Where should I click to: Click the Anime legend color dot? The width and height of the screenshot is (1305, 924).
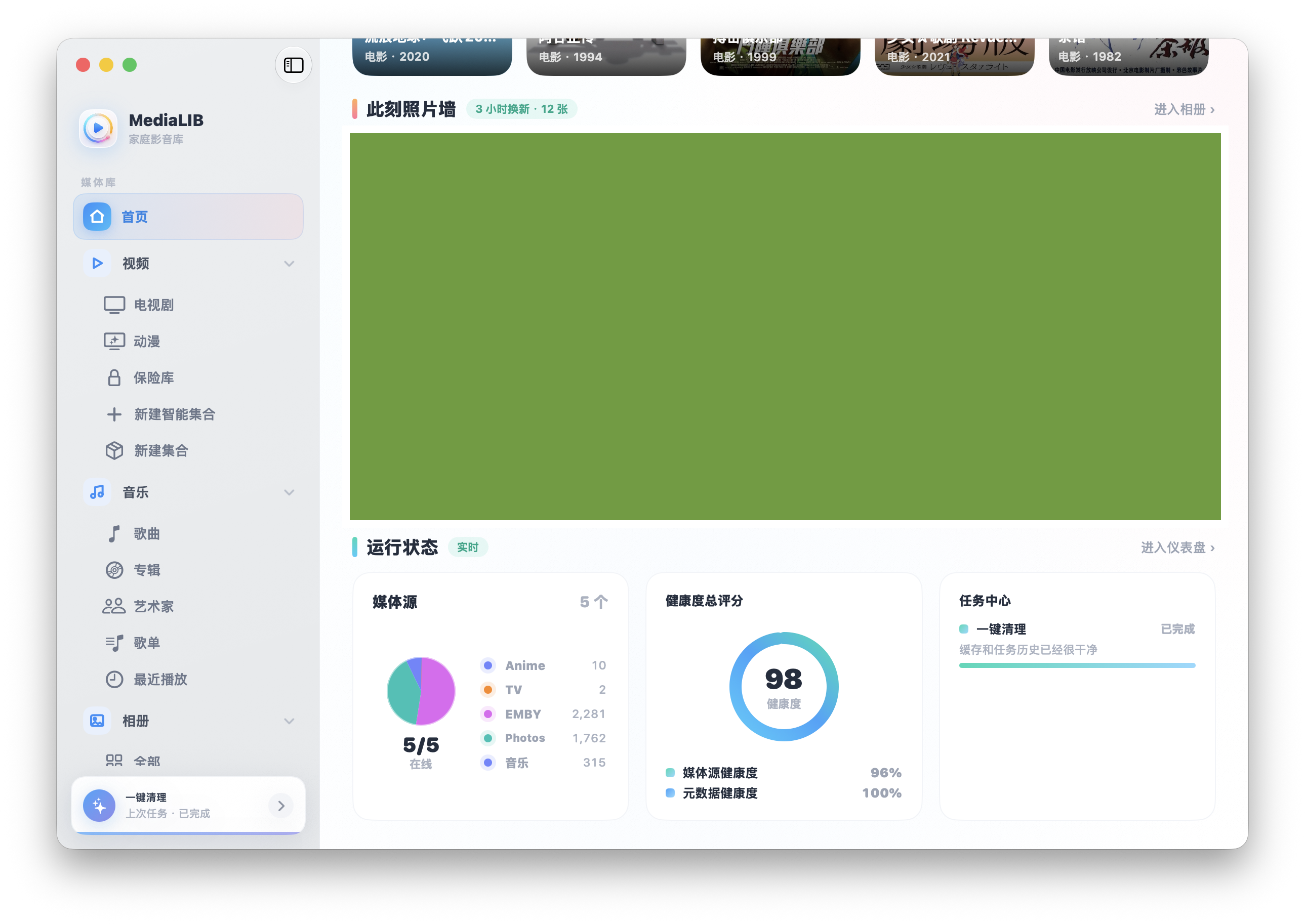pyautogui.click(x=488, y=666)
